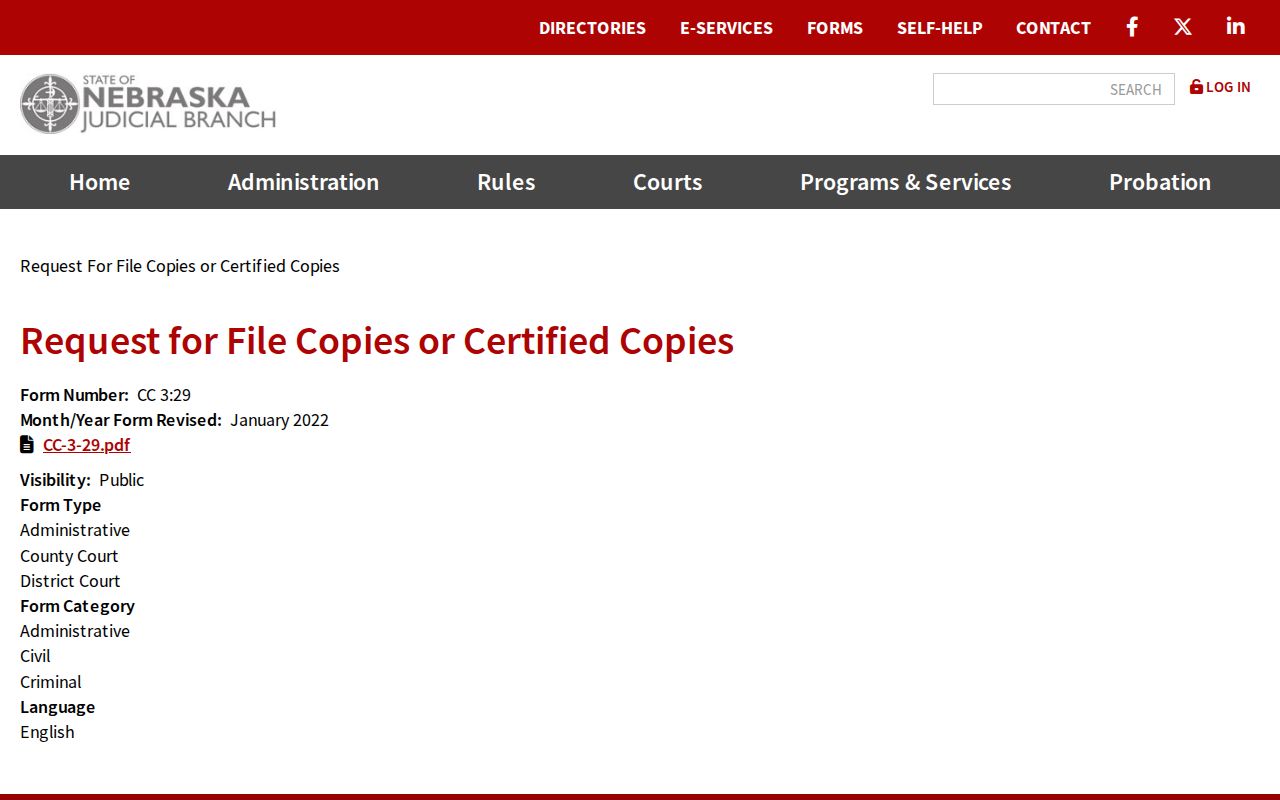Viewport: 1280px width, 800px height.
Task: Click the breadcrumb Request For File Copies text
Action: pyautogui.click(x=180, y=266)
